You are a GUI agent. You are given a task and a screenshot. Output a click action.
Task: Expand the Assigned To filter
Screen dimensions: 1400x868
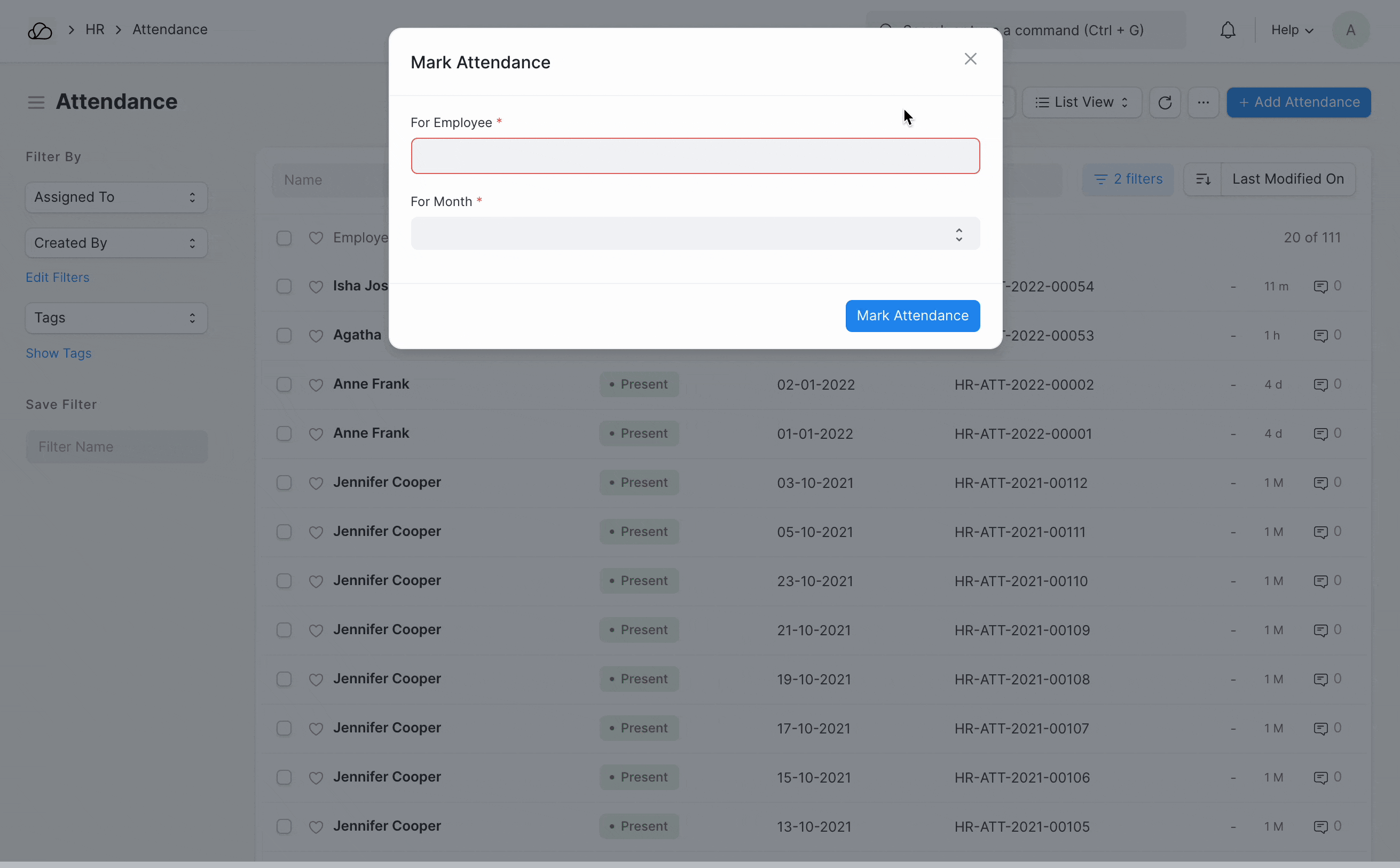click(116, 198)
